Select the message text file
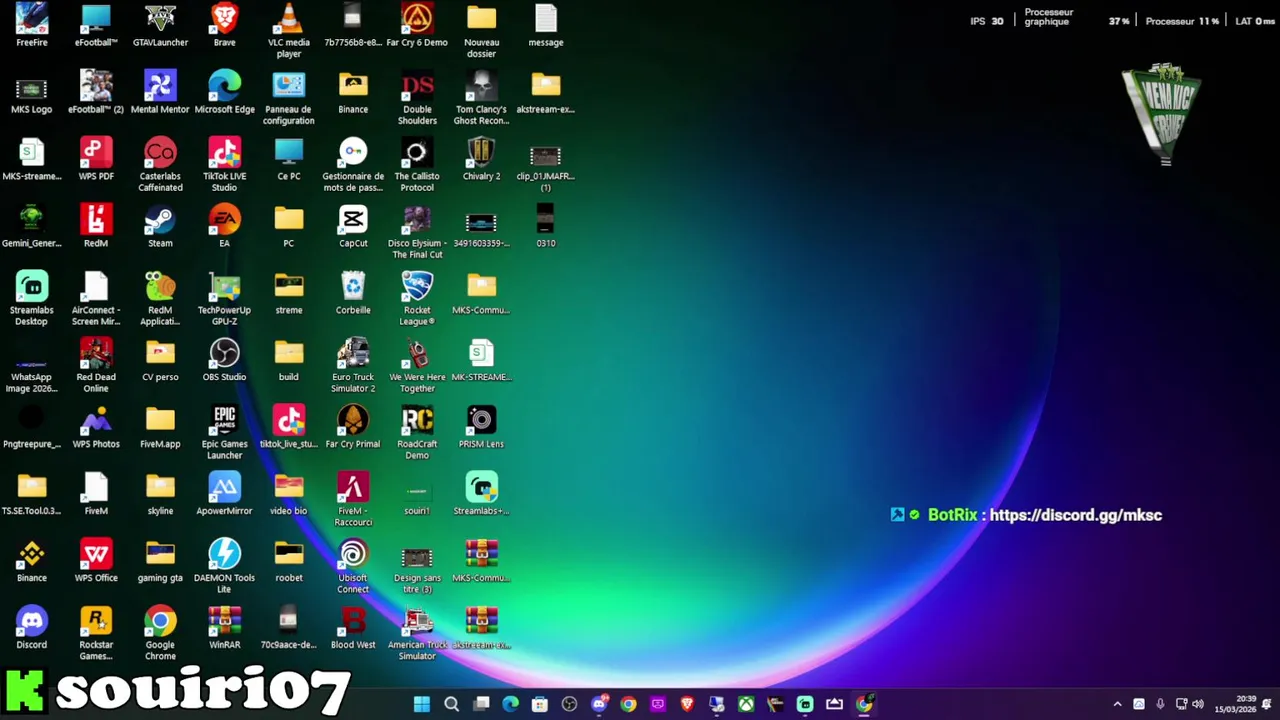This screenshot has width=1280, height=720. (x=545, y=25)
